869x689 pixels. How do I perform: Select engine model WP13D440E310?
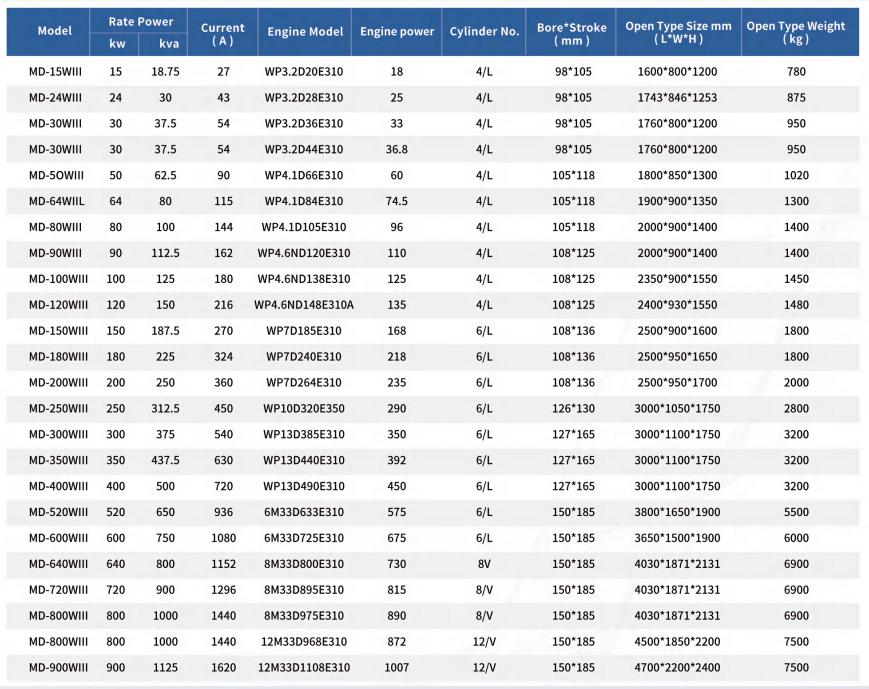pyautogui.click(x=304, y=460)
